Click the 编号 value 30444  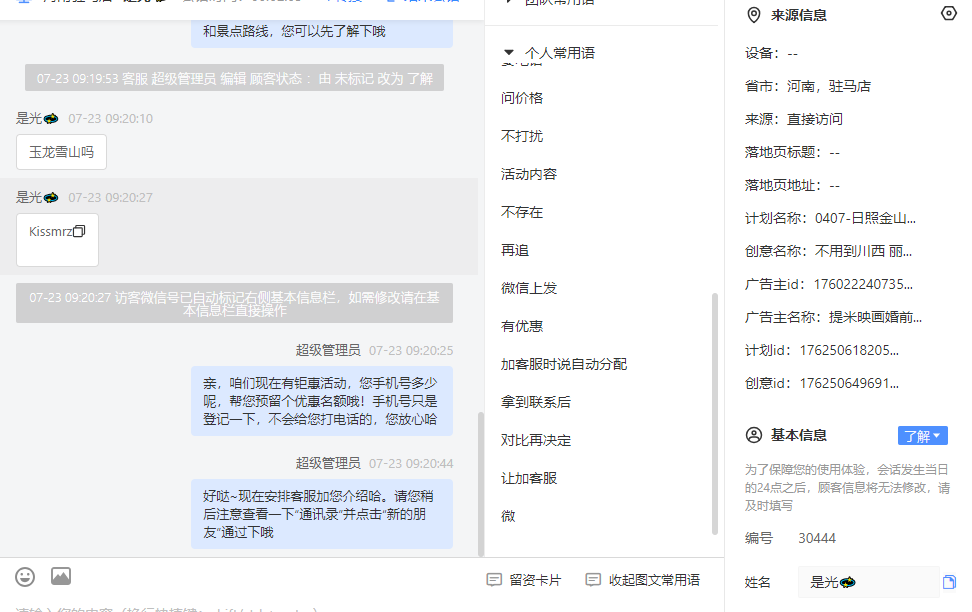(x=816, y=538)
